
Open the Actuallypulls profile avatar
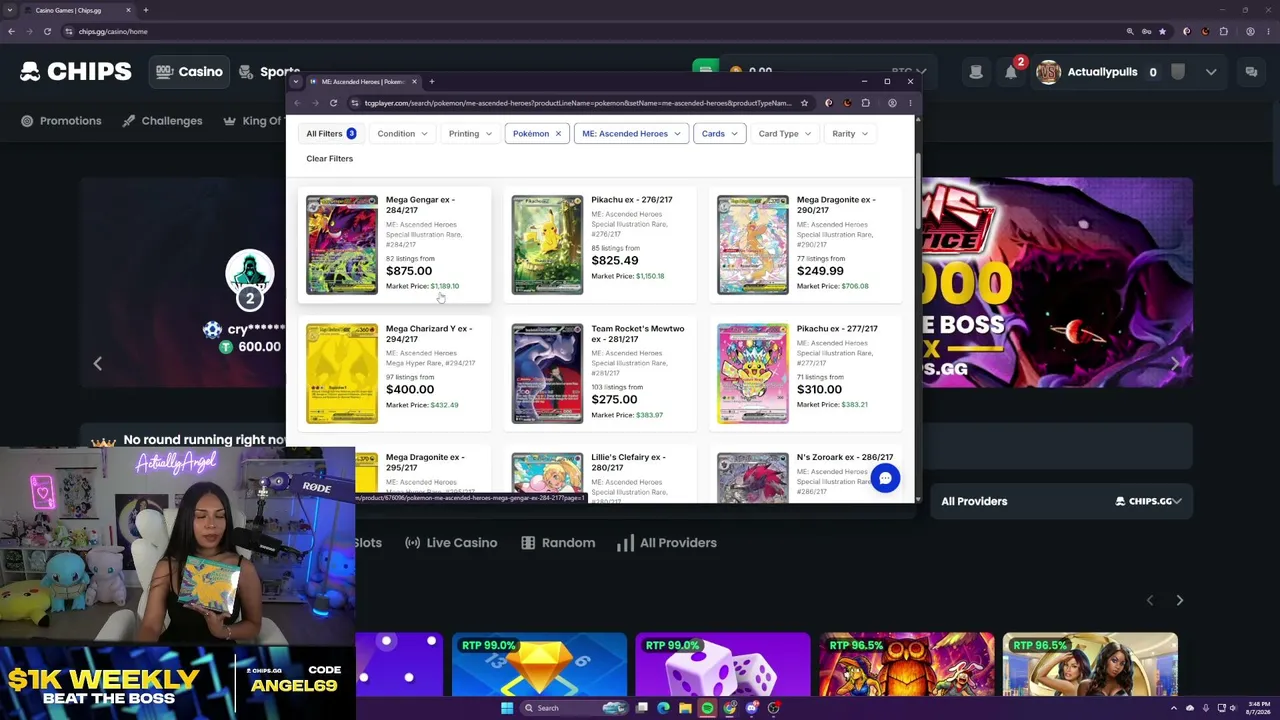(x=1048, y=72)
